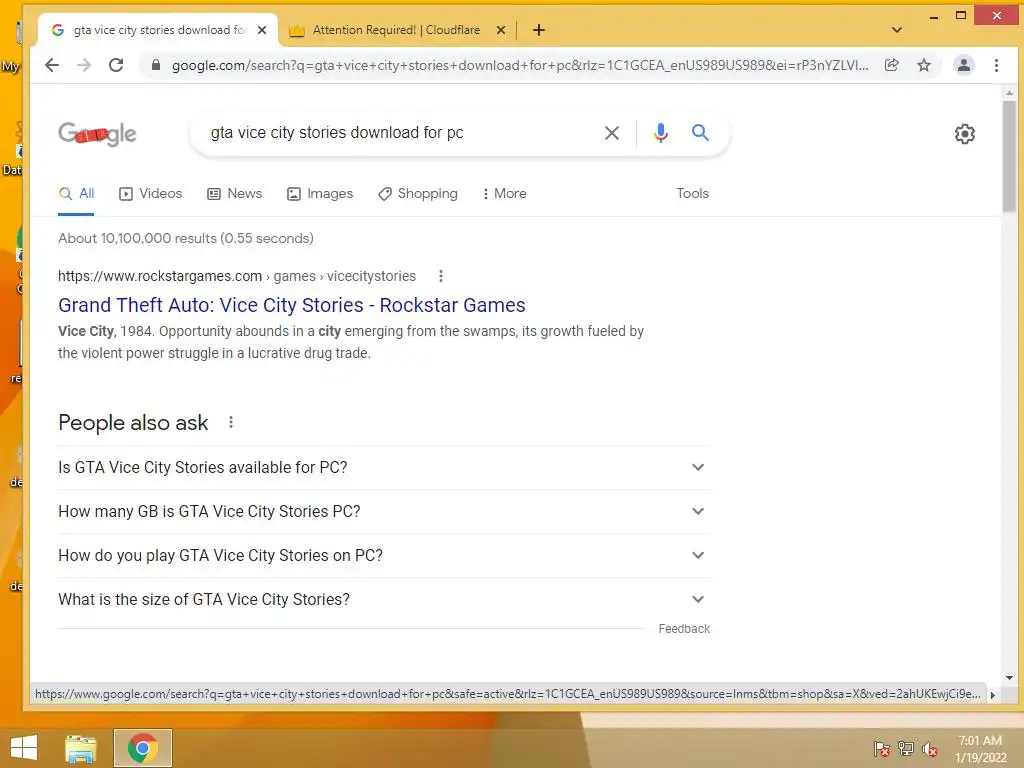Screen dimensions: 1024x768
Task: Open the search Tools options
Action: pyautogui.click(x=692, y=193)
